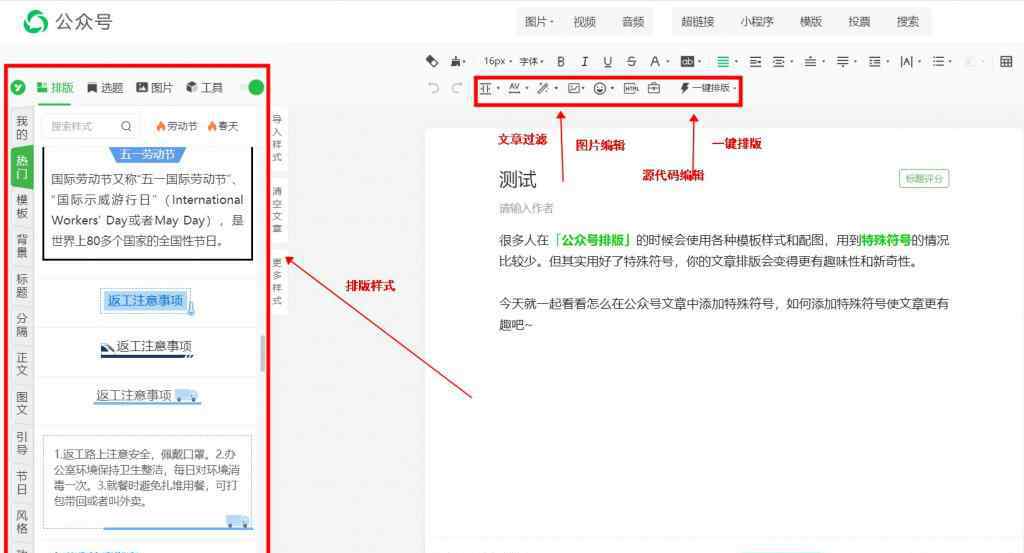Click the 导入样式 vertical button
Viewport: 1024px width, 553px height.
[277, 138]
